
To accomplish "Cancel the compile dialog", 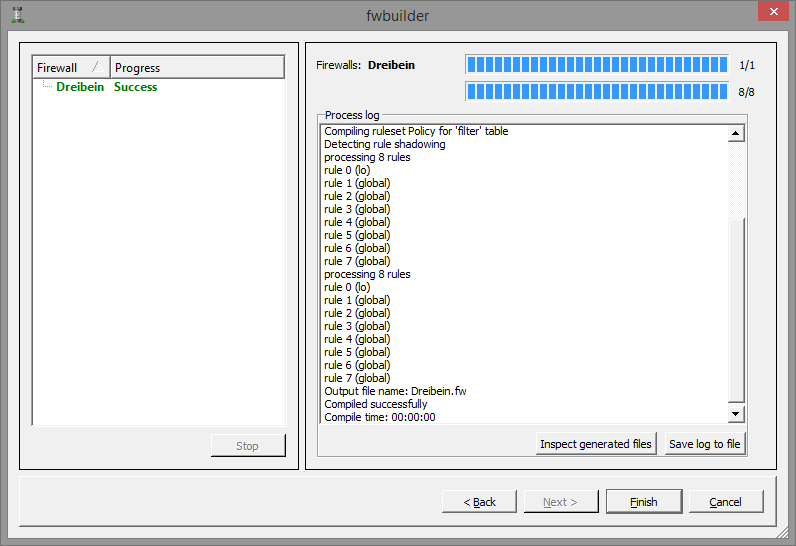I will point(725,502).
